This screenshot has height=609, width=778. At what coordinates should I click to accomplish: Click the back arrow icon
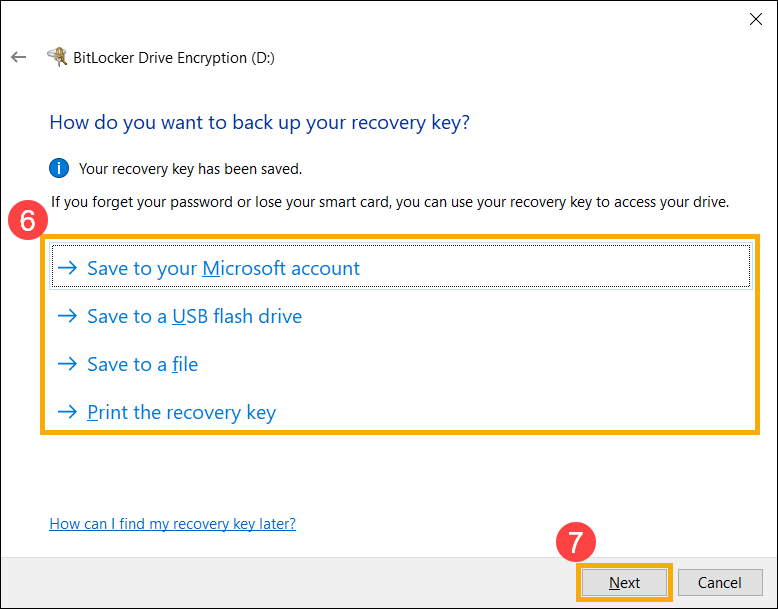click(18, 57)
